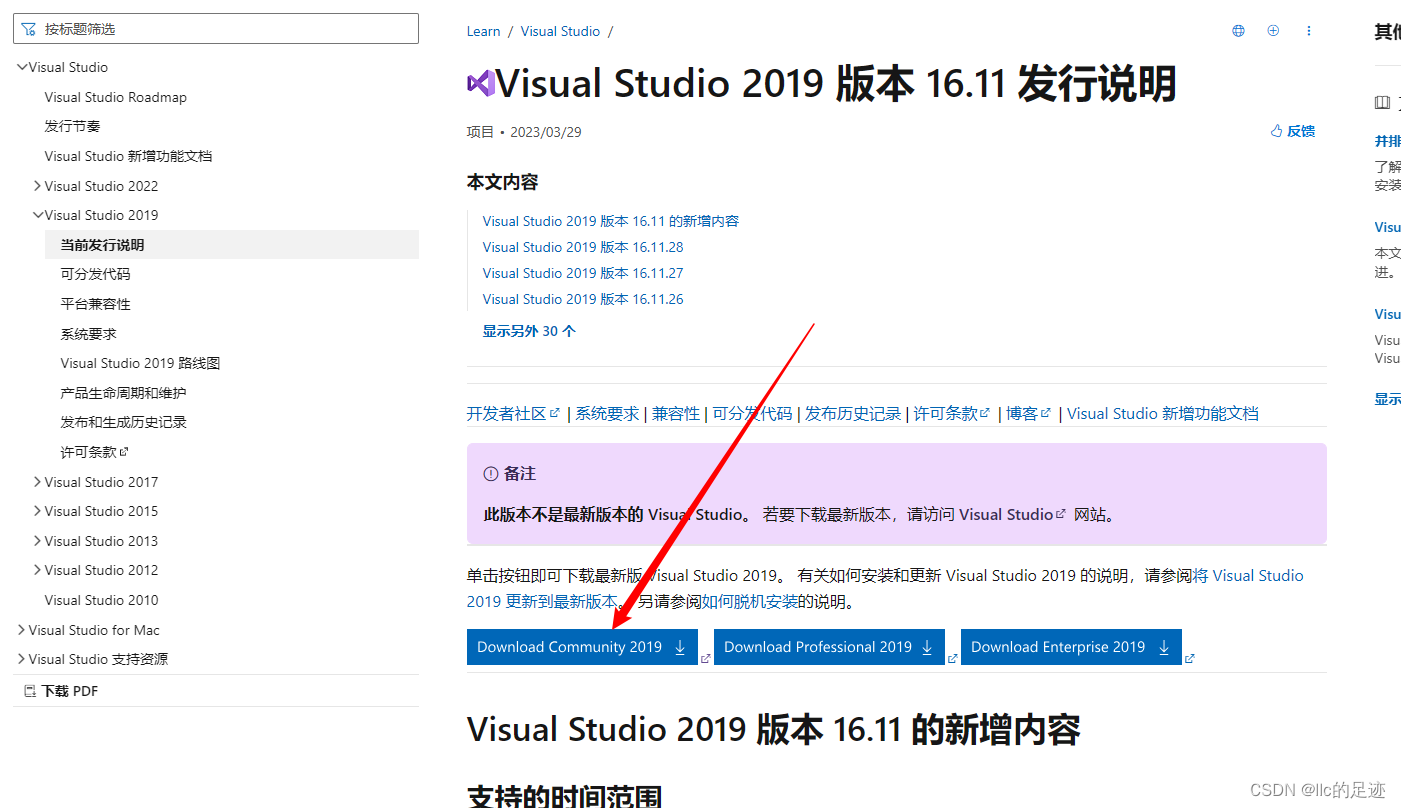Click the 兼容性 link in the link bar
This screenshot has width=1401, height=808.
coord(676,413)
